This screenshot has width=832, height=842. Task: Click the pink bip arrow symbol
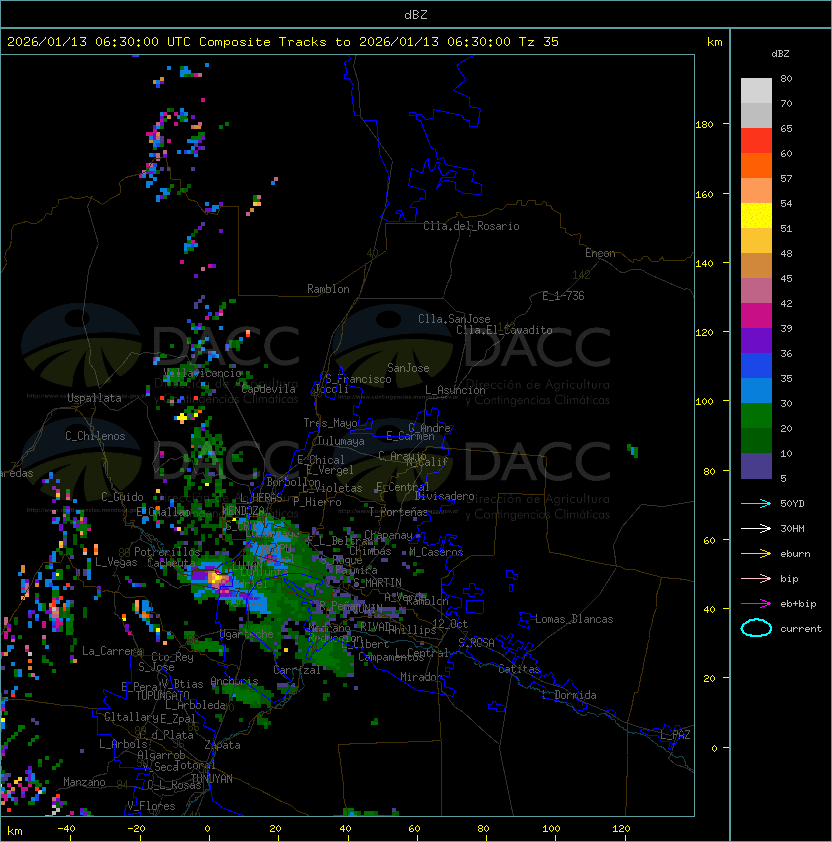click(756, 579)
